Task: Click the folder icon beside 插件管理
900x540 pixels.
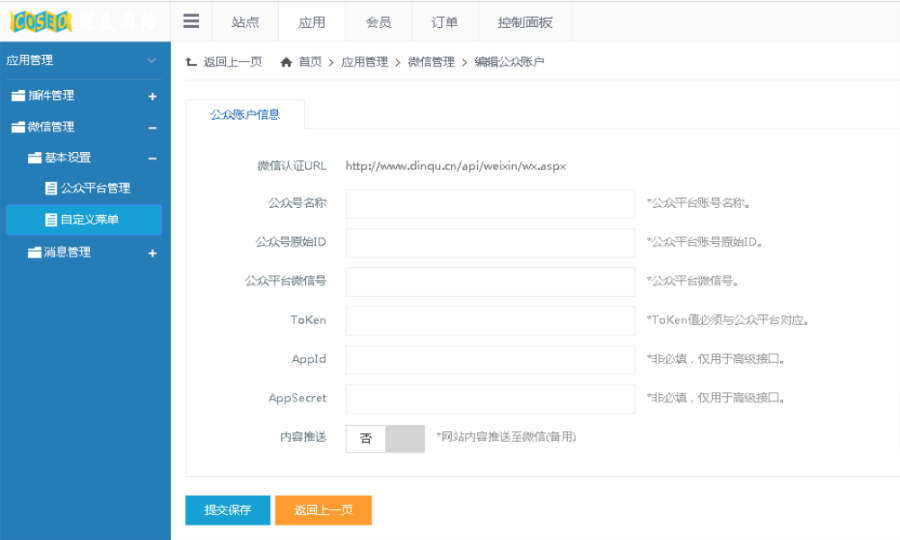Action: (x=18, y=96)
